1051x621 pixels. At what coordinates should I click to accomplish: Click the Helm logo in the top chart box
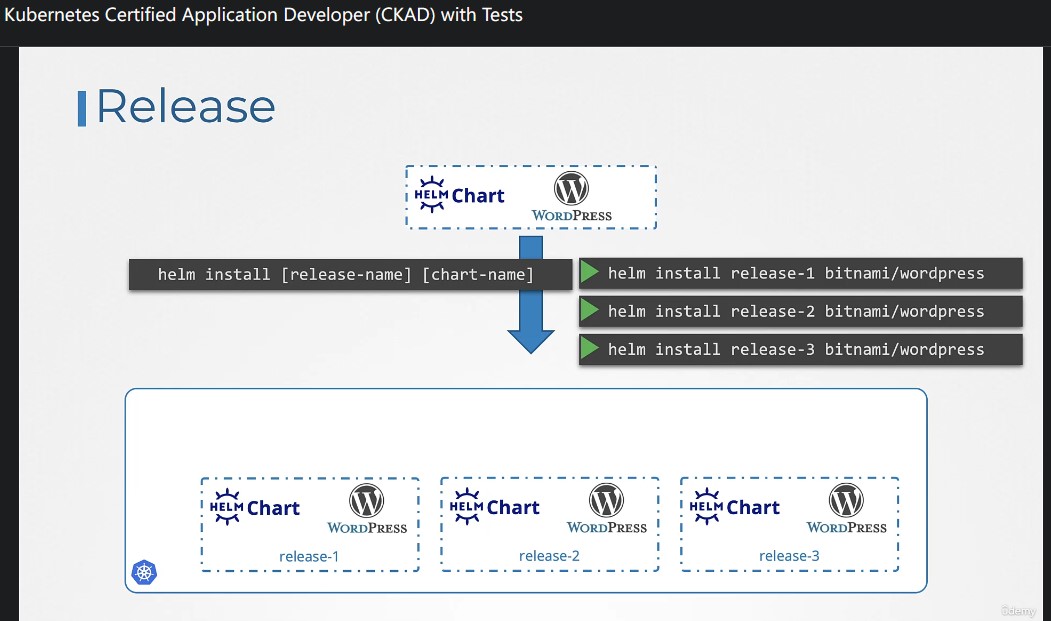pos(432,194)
